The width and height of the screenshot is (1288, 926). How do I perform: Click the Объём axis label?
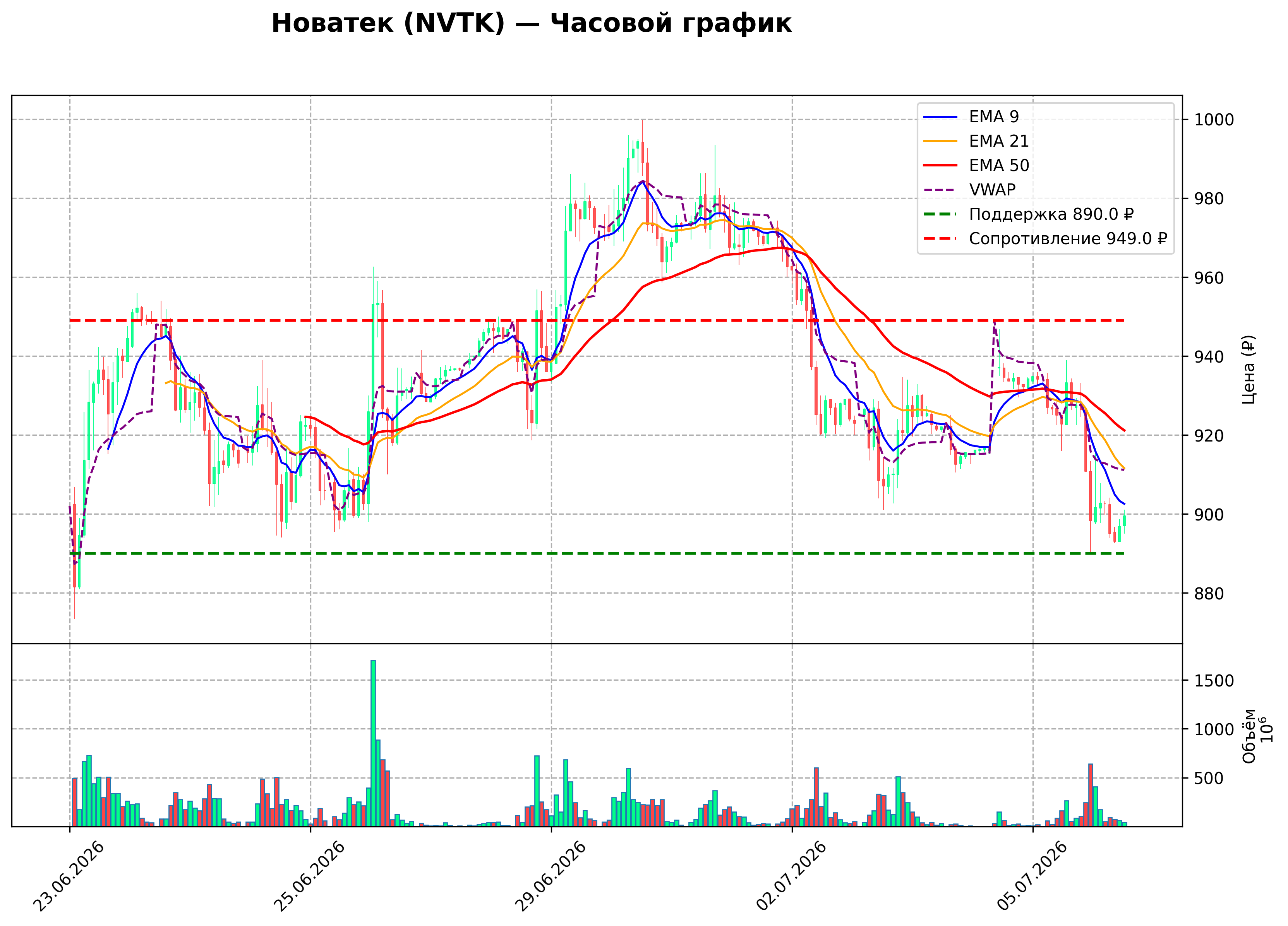[x=1249, y=736]
